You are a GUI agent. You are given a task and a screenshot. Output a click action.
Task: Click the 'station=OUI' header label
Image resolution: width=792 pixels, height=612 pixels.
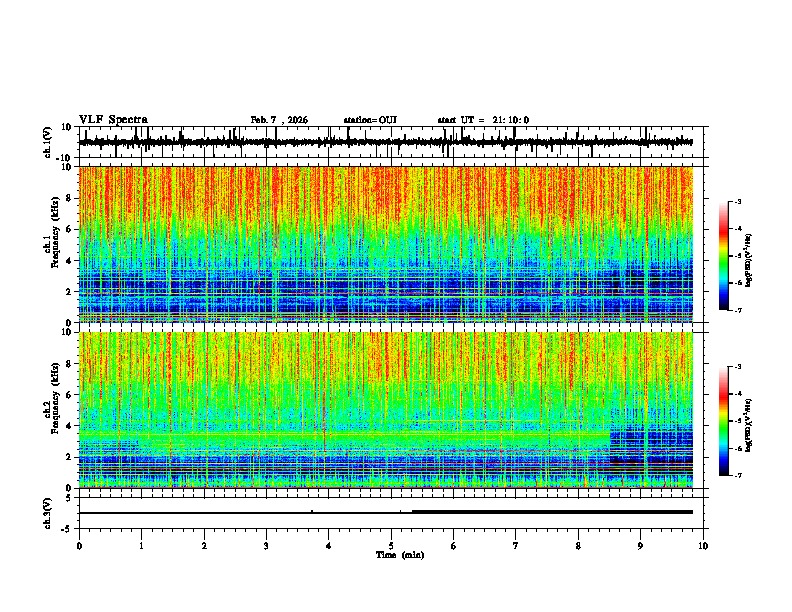coord(370,120)
